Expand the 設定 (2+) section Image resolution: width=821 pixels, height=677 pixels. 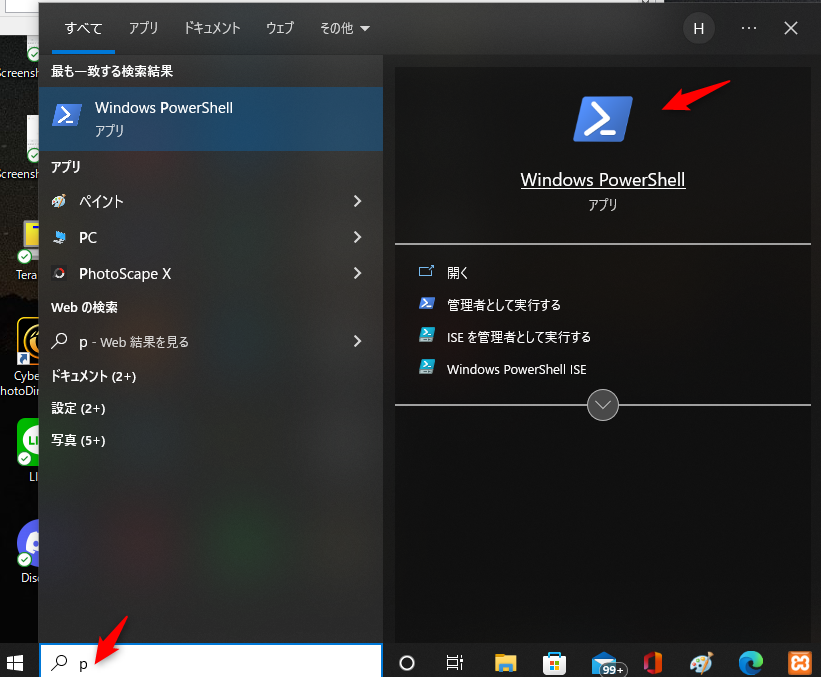78,408
